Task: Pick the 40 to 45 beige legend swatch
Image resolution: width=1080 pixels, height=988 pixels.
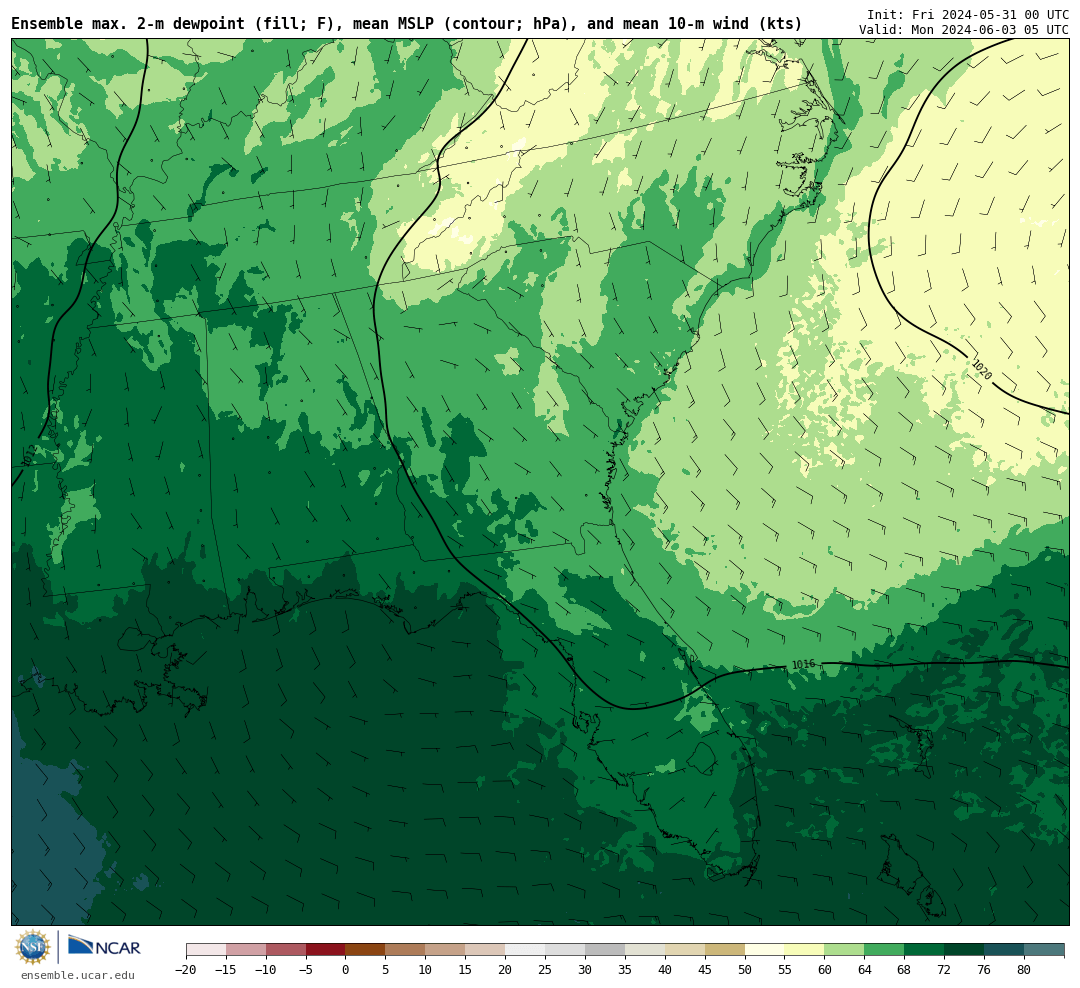Action: pos(685,950)
